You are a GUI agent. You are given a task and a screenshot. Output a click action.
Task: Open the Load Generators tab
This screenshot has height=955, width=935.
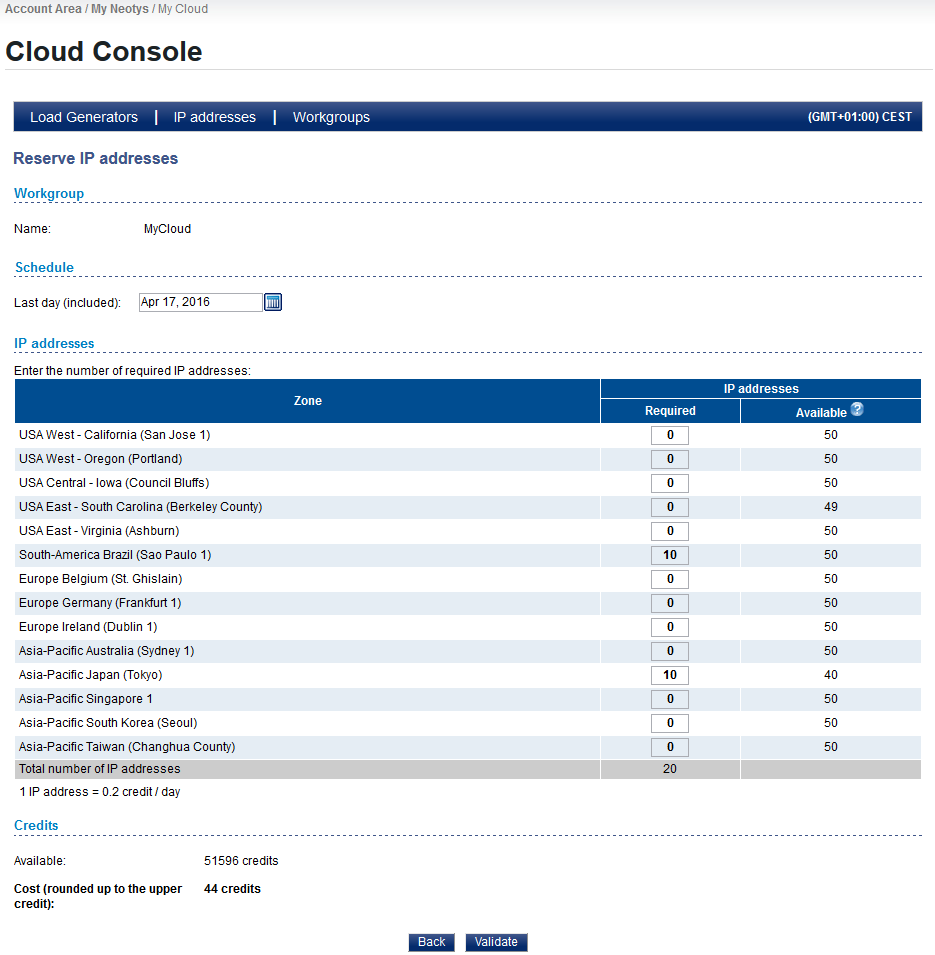[84, 117]
